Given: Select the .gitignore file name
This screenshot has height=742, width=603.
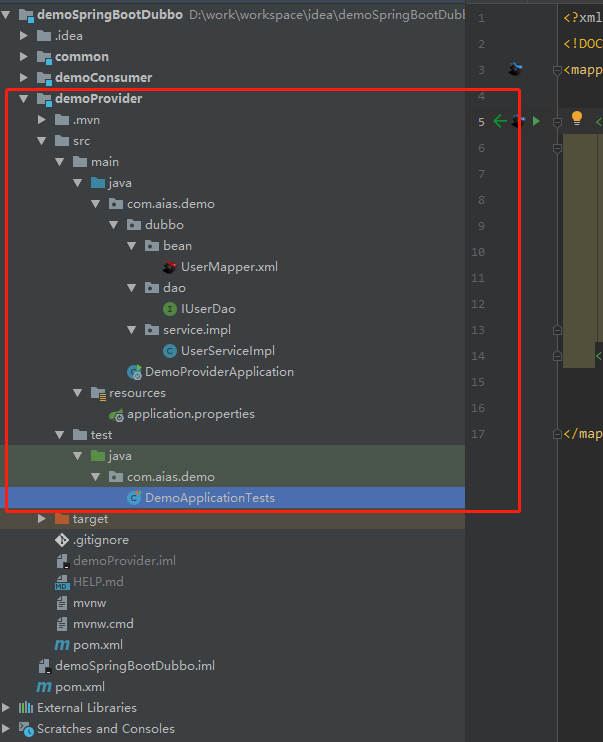Looking at the screenshot, I should click(101, 540).
